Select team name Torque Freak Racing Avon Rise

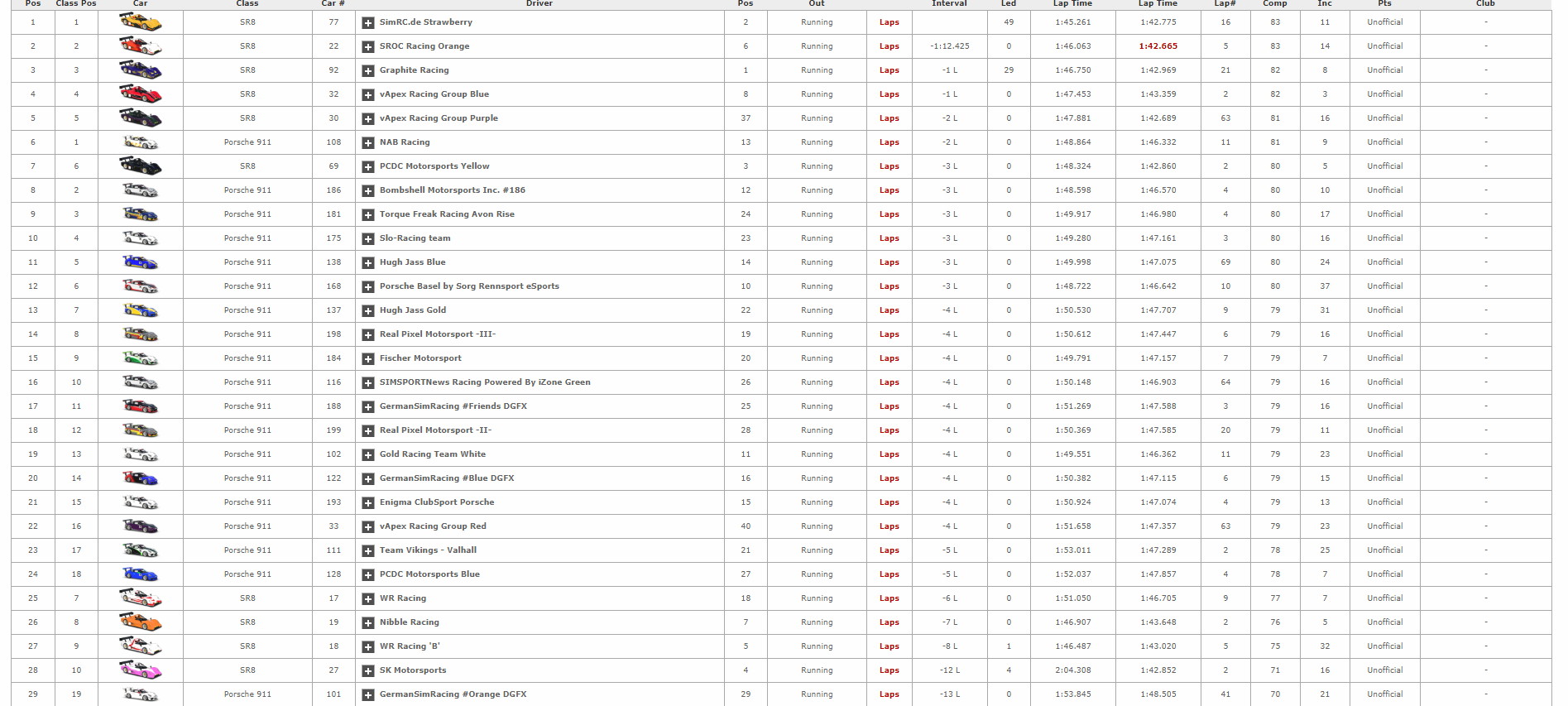point(447,214)
